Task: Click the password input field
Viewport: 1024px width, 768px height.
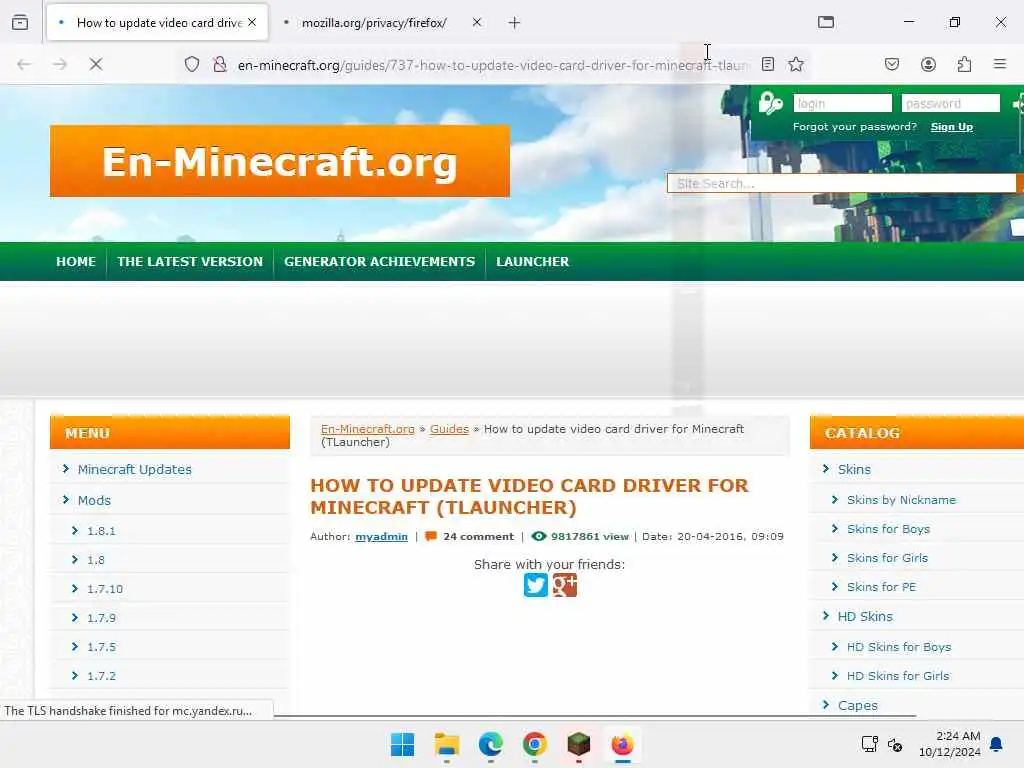Action: 951,103
